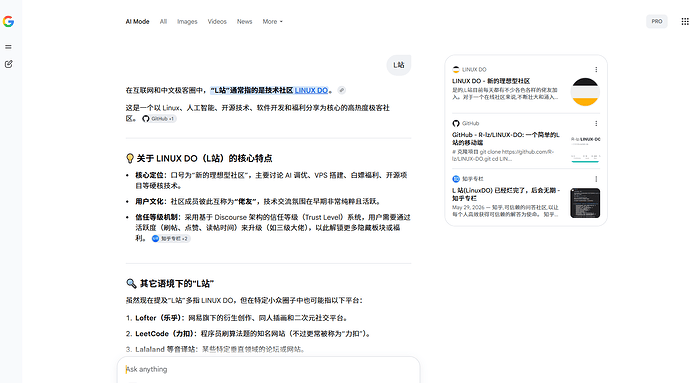Switch to the All tab
This screenshot has height=383, width=690.
click(x=163, y=22)
